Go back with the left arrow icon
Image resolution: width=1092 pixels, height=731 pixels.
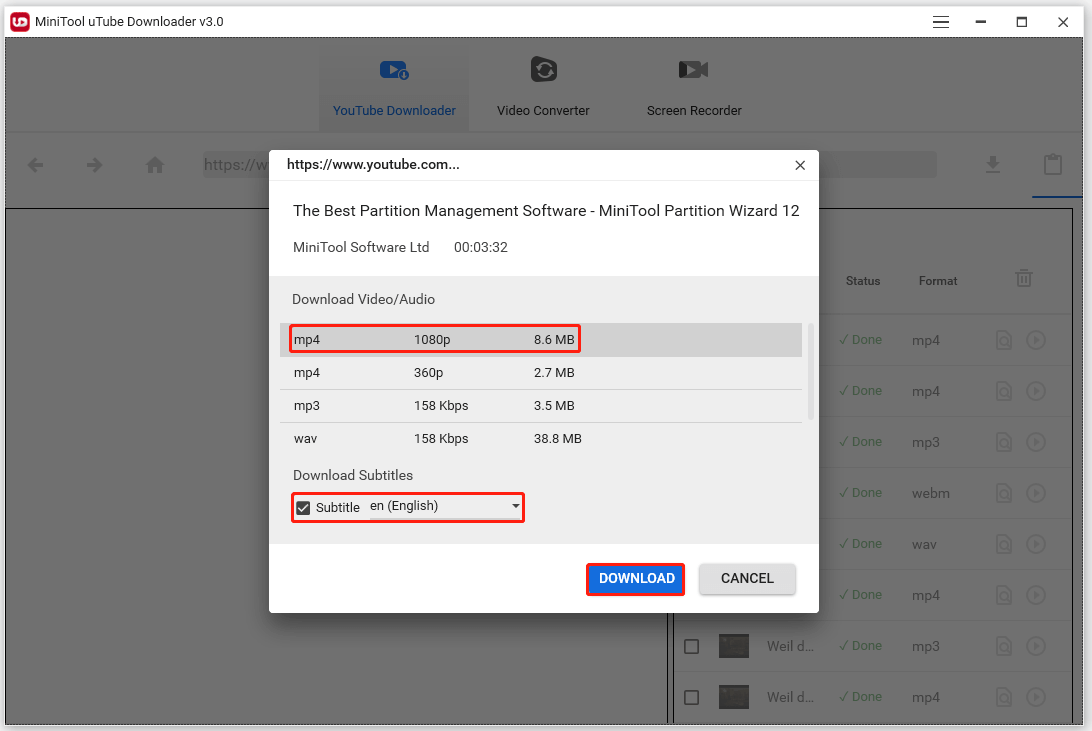[36, 165]
